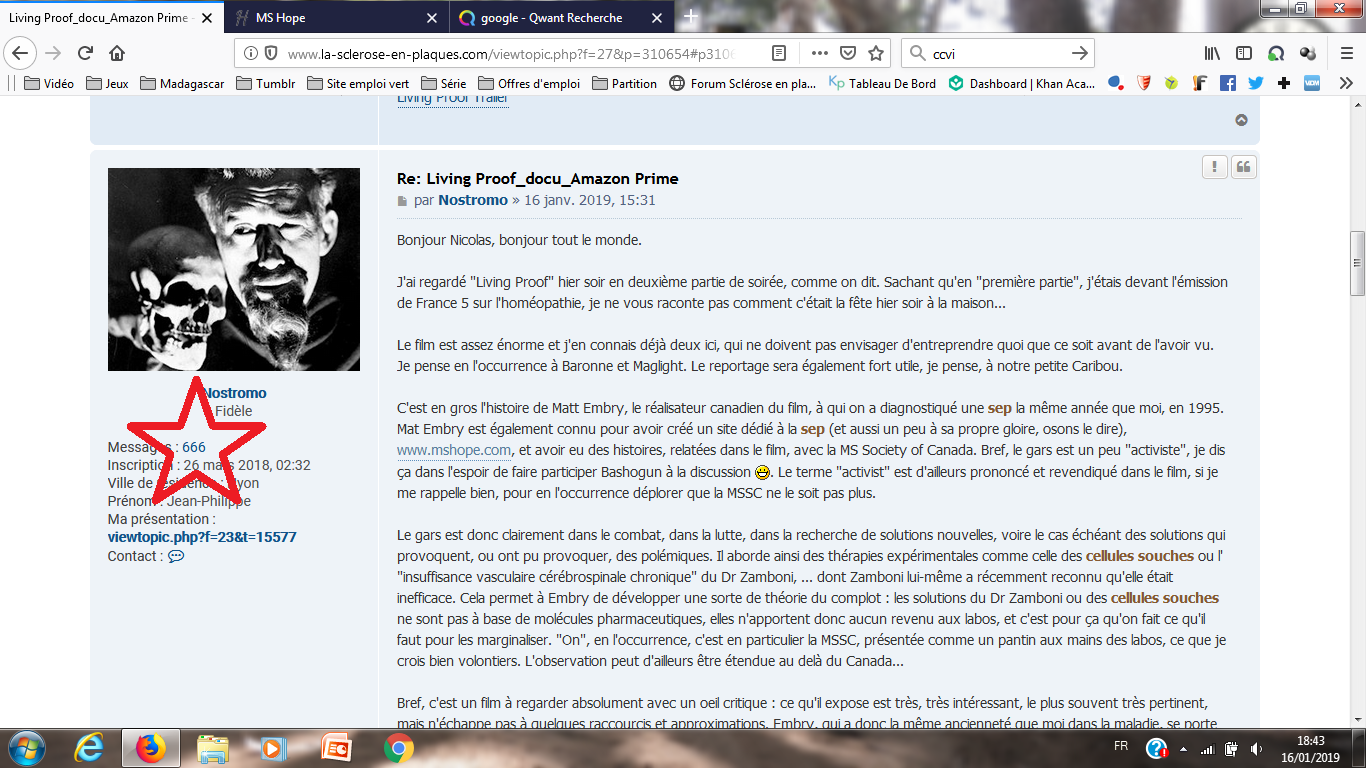The height and width of the screenshot is (768, 1366).
Task: Open Firefox taskbar button
Action: pyautogui.click(x=151, y=748)
